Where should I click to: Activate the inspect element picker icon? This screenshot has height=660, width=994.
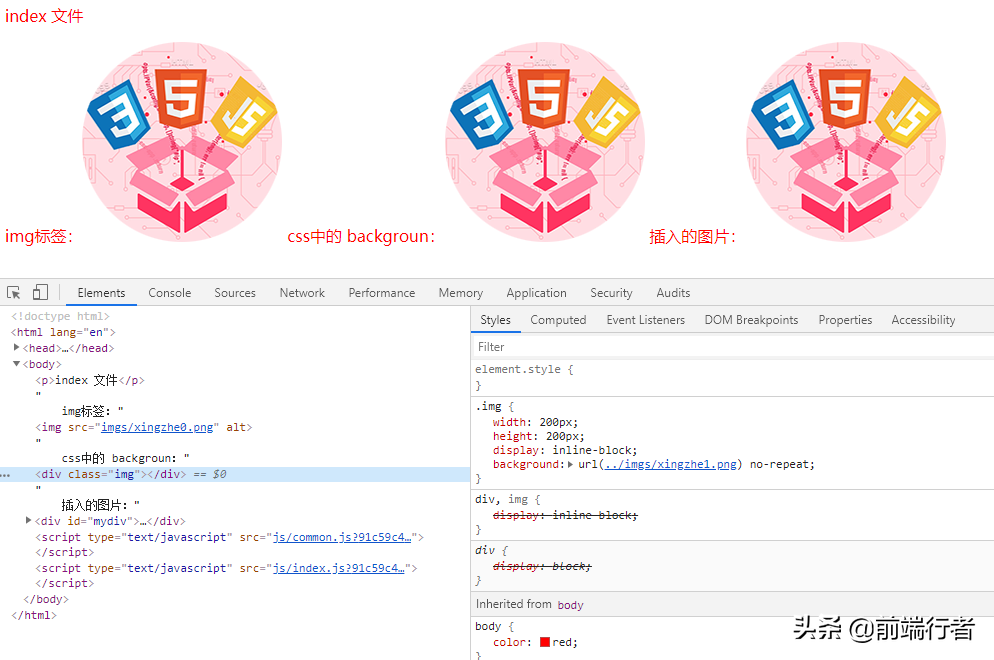pyautogui.click(x=14, y=292)
